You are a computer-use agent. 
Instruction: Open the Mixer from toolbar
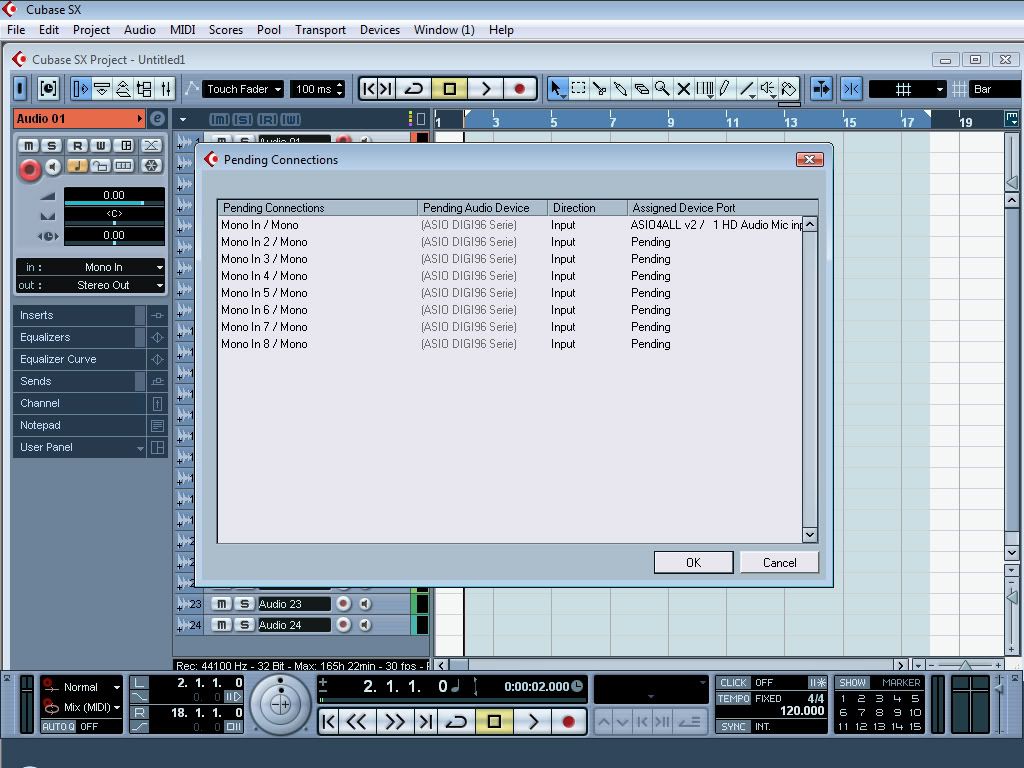[166, 89]
